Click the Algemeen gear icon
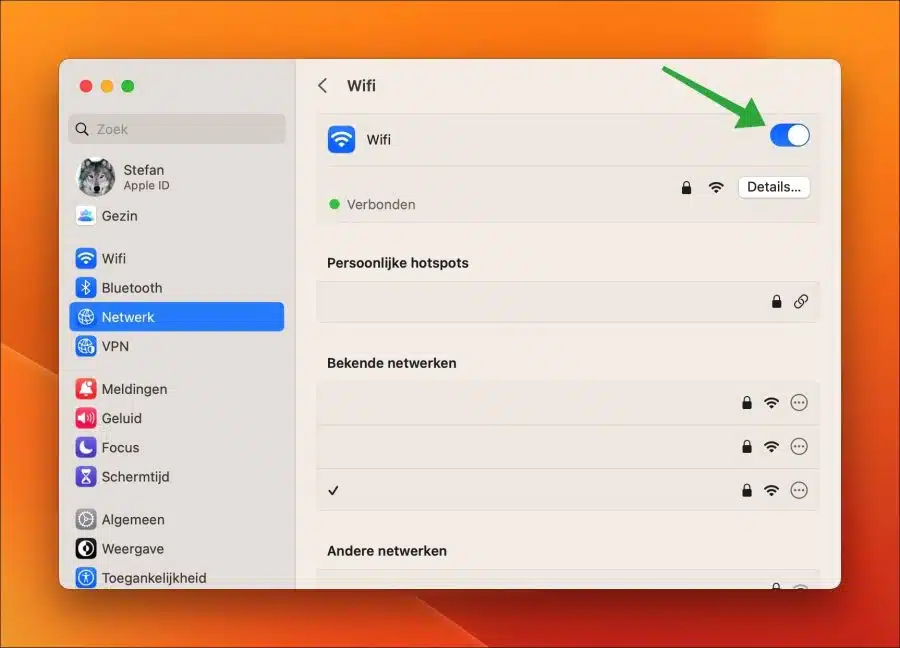This screenshot has width=900, height=648. 86,519
